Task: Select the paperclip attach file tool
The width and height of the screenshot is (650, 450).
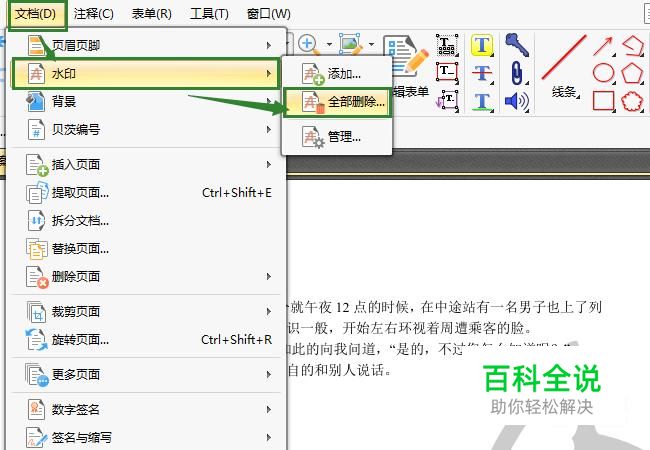Action: click(517, 73)
